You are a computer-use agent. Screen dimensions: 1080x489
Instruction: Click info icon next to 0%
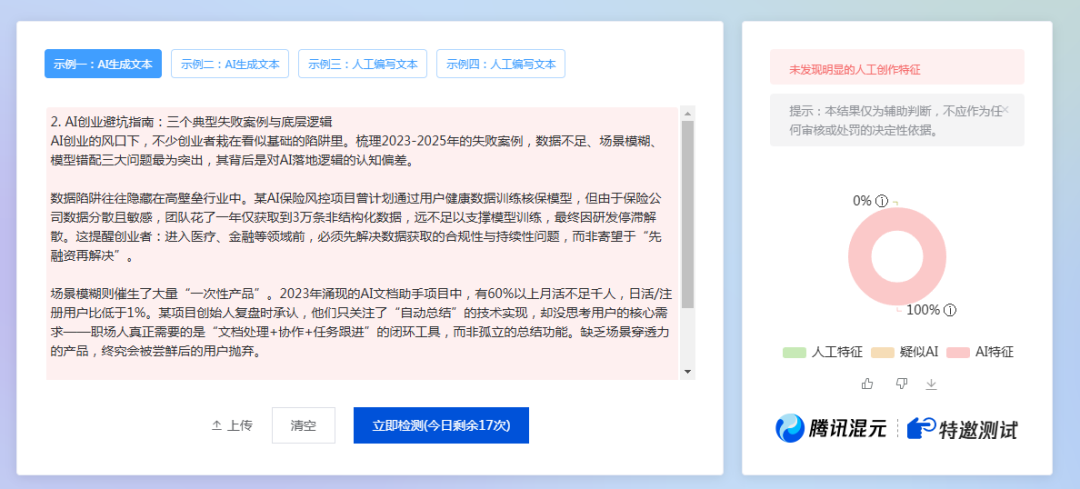(882, 201)
